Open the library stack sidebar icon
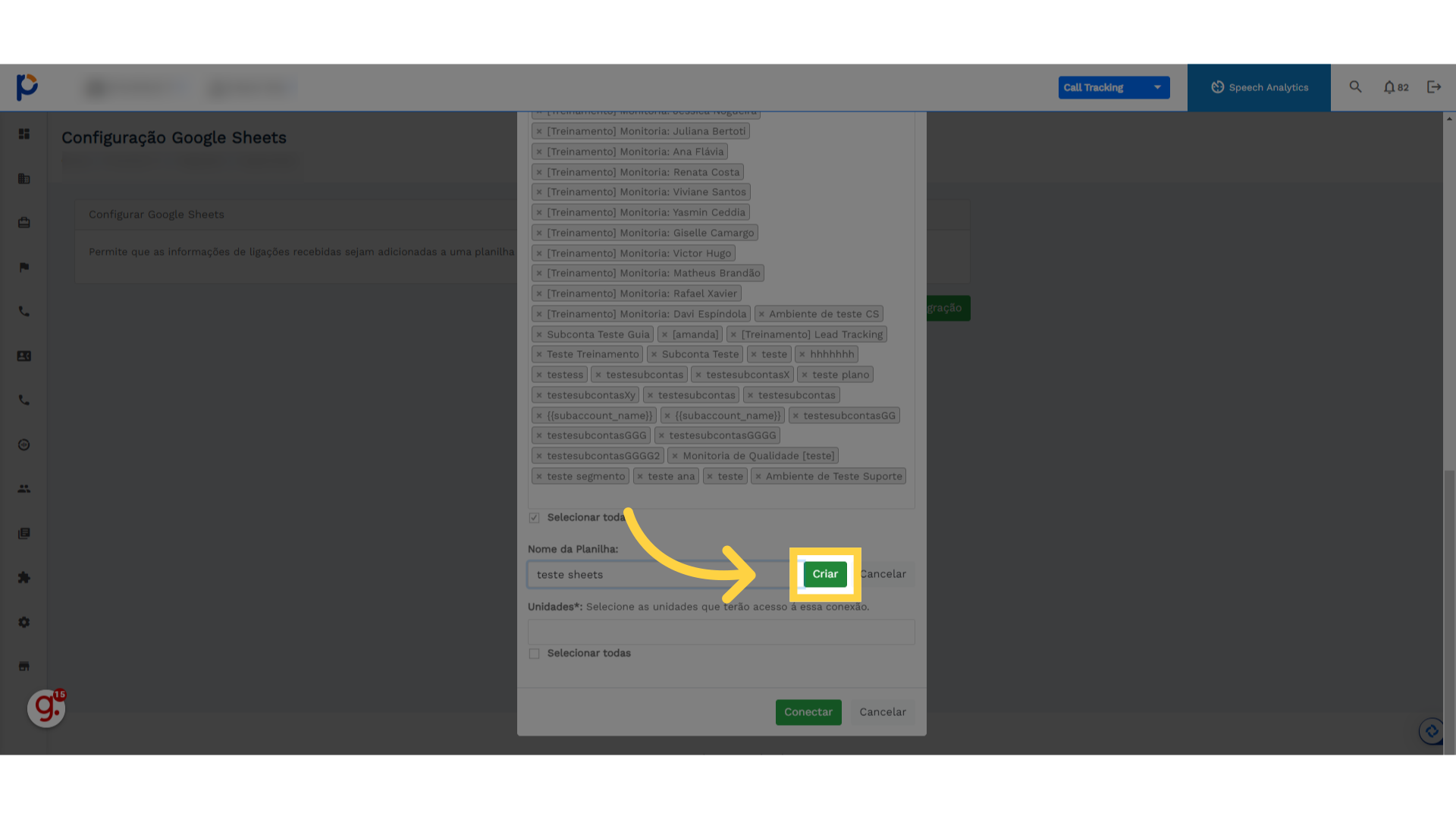 pyautogui.click(x=24, y=534)
